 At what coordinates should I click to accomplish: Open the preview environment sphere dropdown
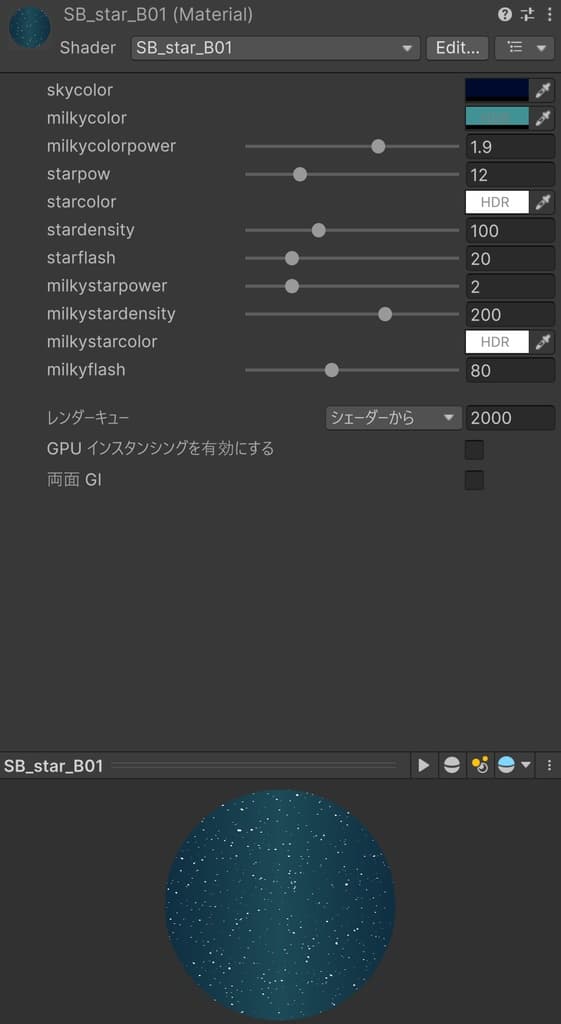[514, 765]
